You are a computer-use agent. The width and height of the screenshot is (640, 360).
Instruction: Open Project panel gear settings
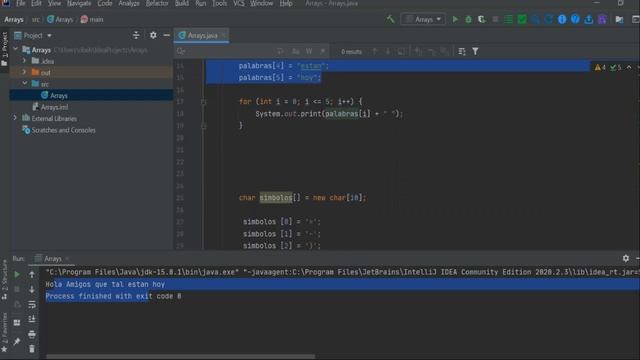[x=153, y=36]
